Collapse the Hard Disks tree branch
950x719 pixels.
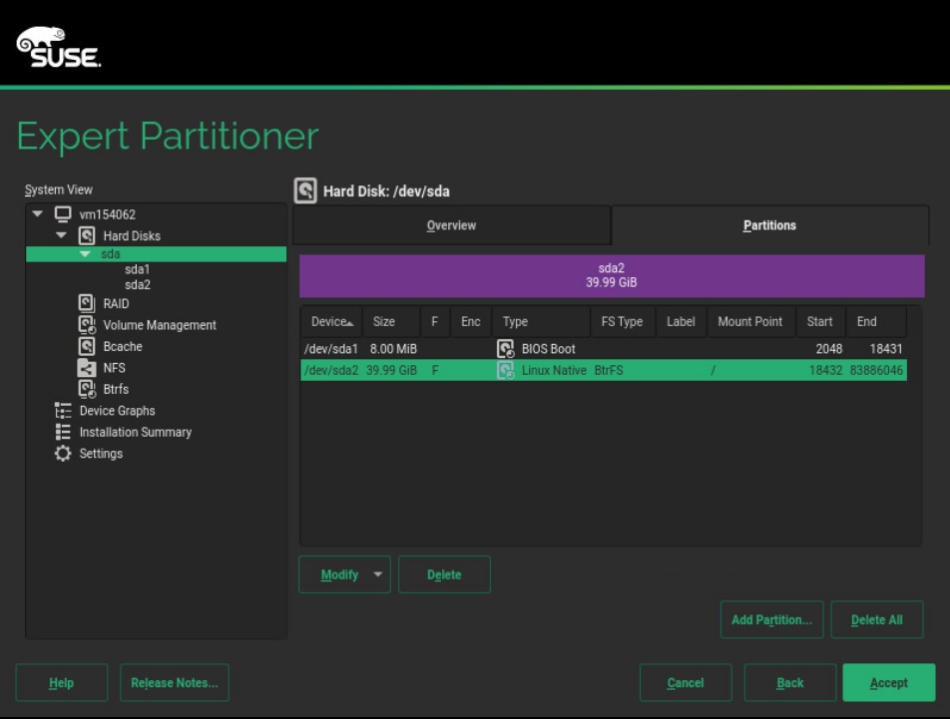pyautogui.click(x=62, y=236)
